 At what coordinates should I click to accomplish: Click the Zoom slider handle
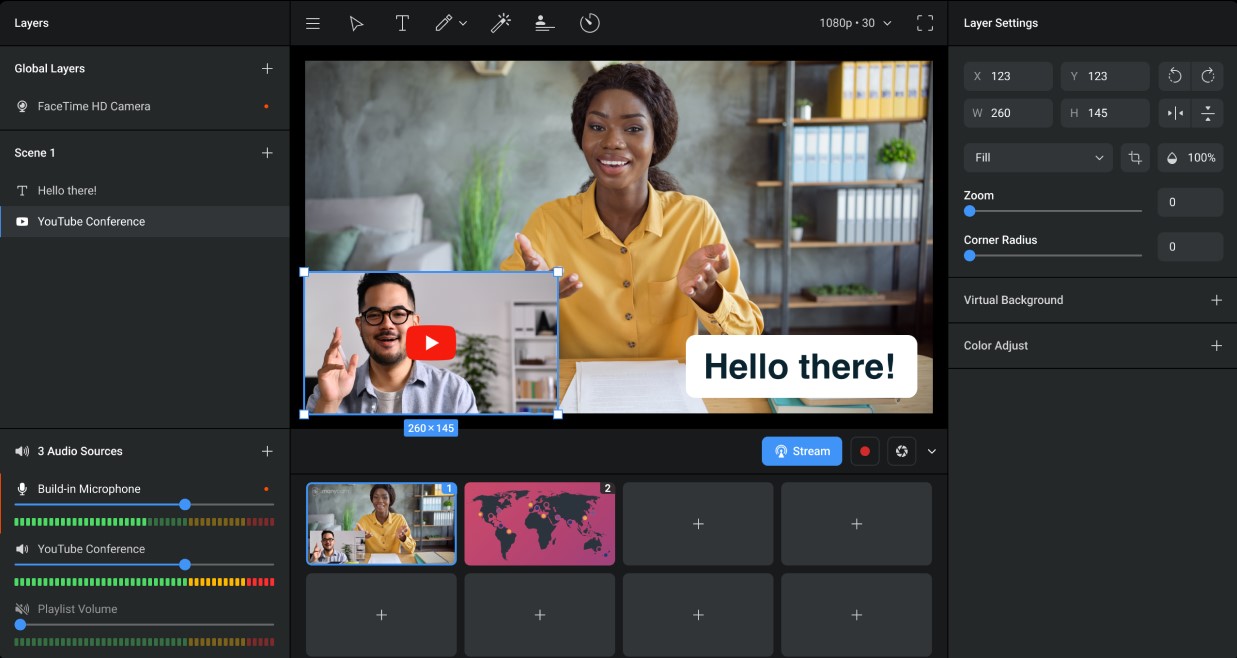(x=970, y=211)
